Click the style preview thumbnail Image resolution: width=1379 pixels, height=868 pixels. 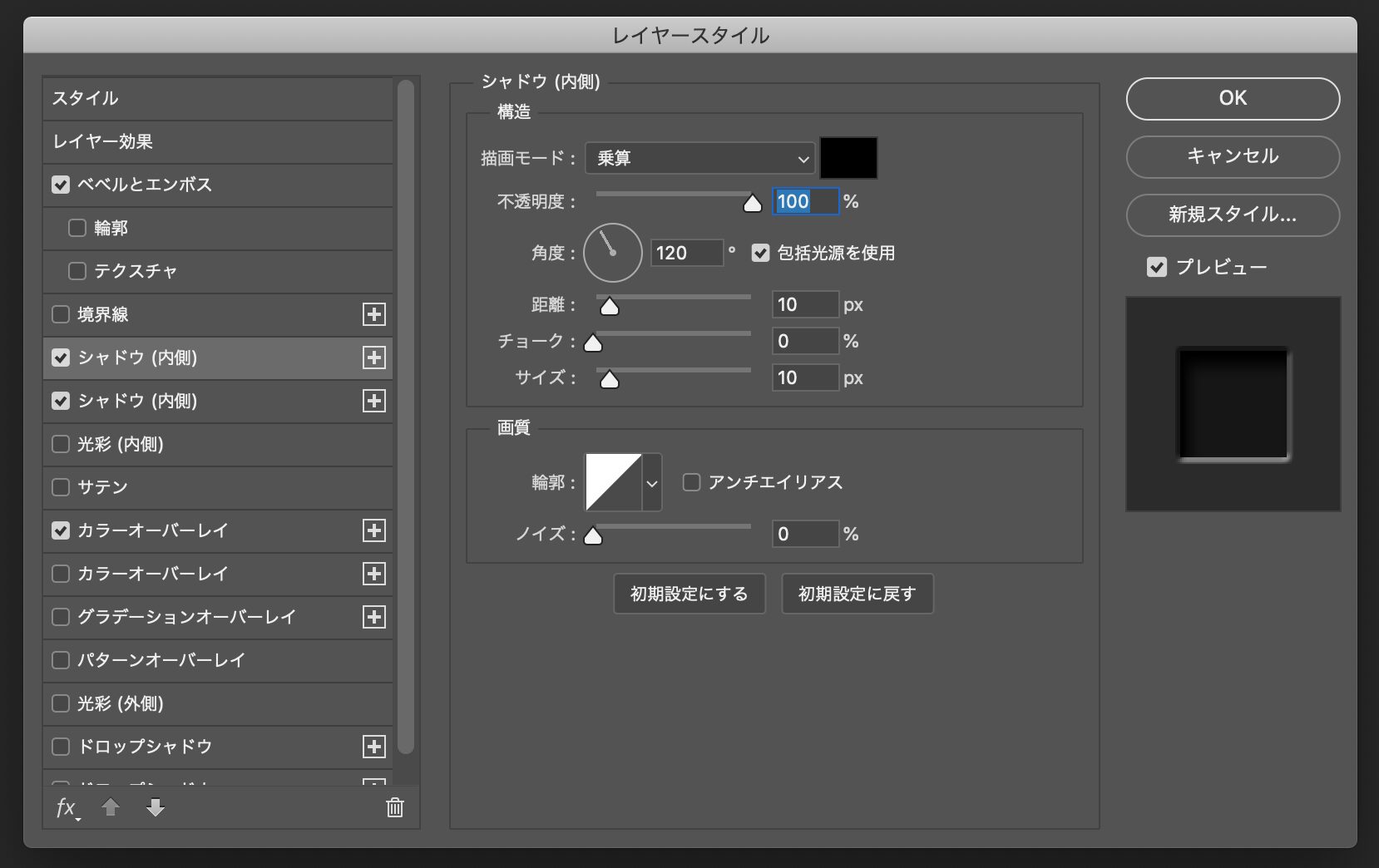(x=1233, y=404)
